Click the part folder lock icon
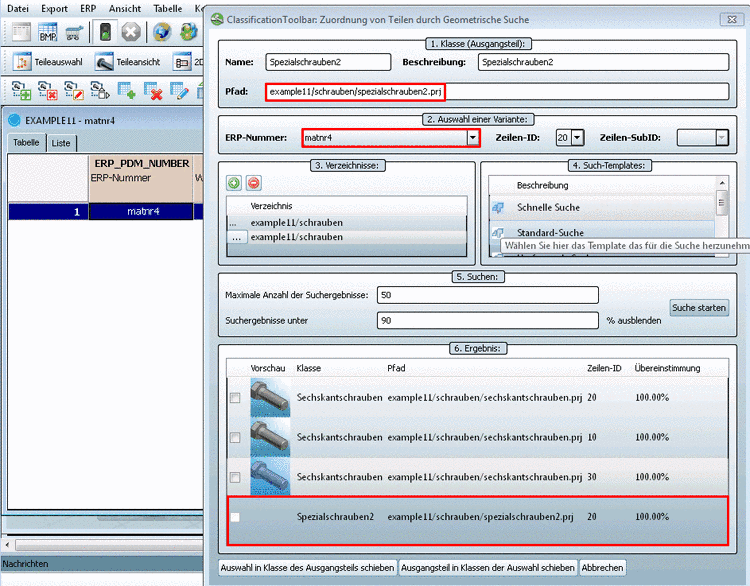 (100, 90)
